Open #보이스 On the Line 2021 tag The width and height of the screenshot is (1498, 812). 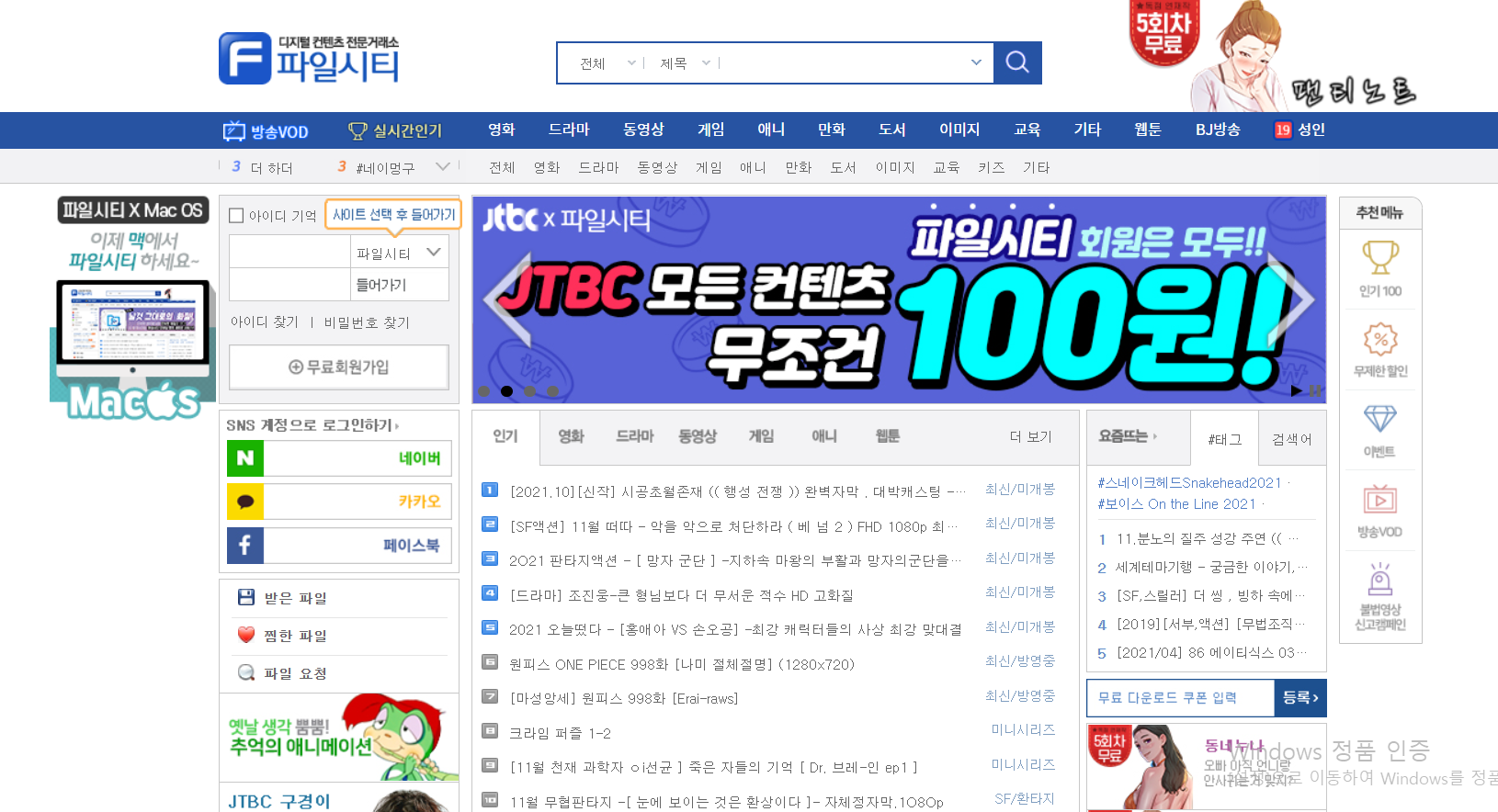(x=1176, y=504)
